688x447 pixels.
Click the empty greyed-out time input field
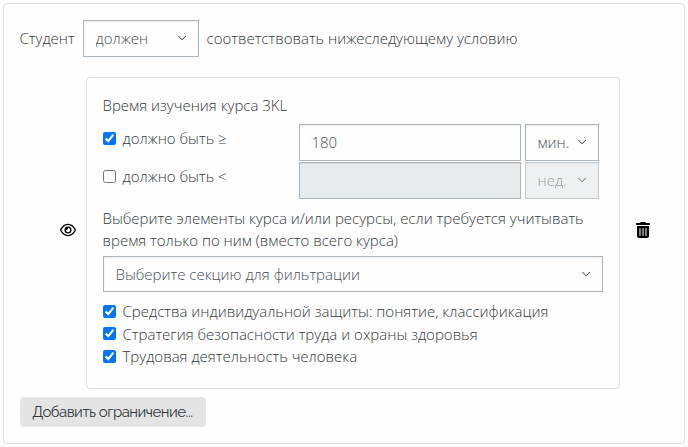409,181
